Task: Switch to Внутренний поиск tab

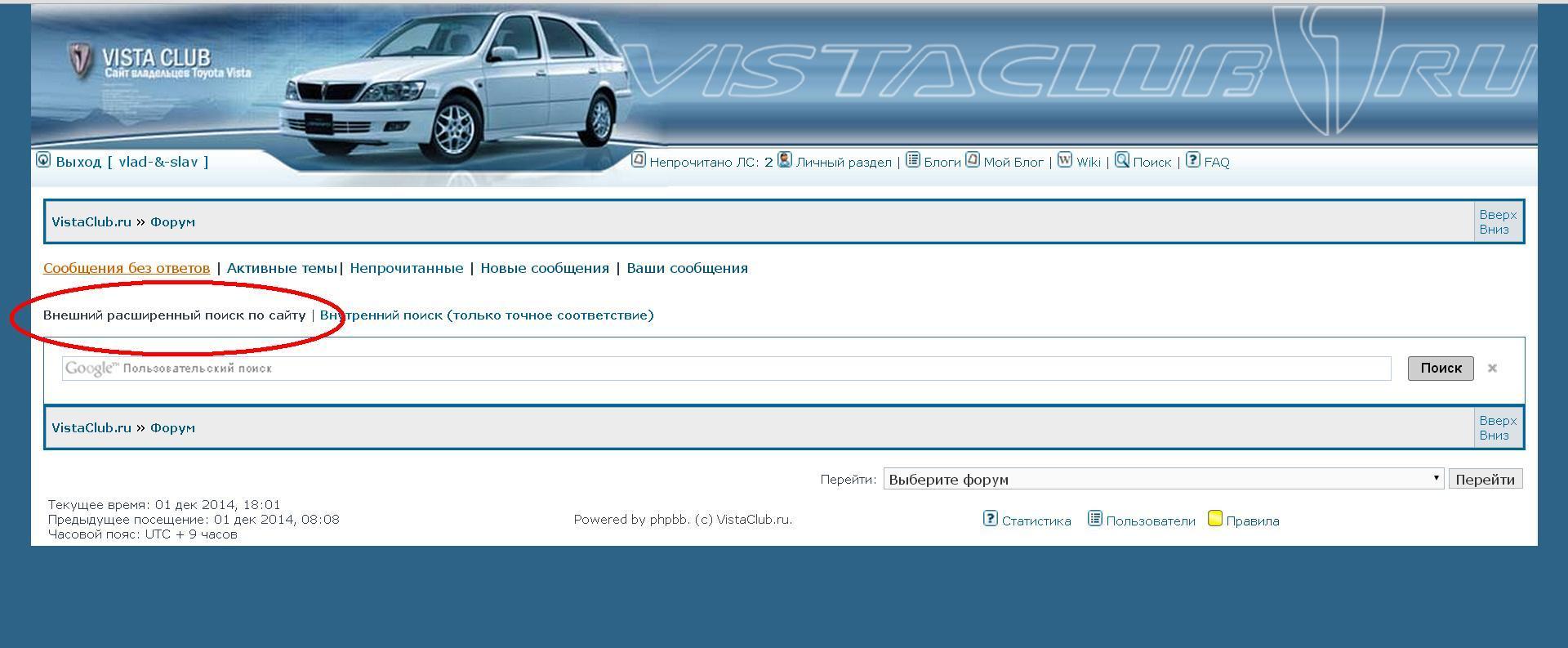Action: pos(487,315)
